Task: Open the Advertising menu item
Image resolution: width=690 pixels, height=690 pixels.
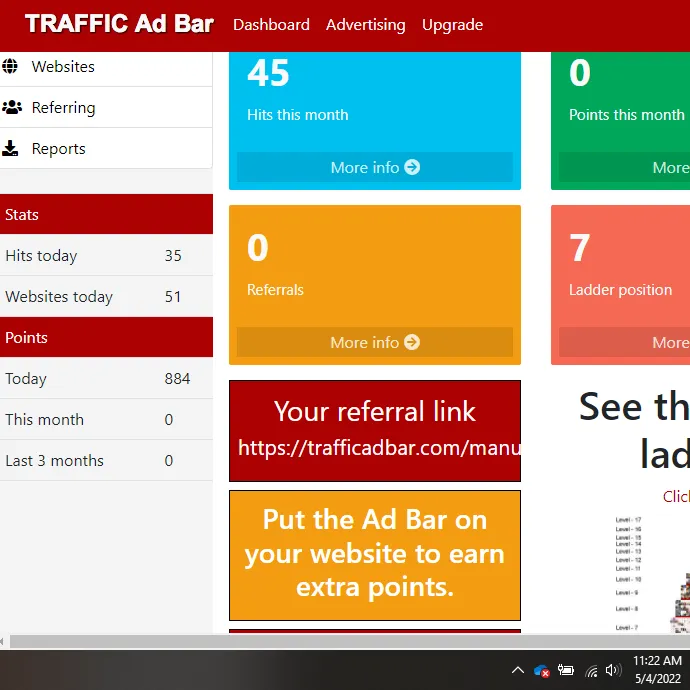Action: click(365, 25)
